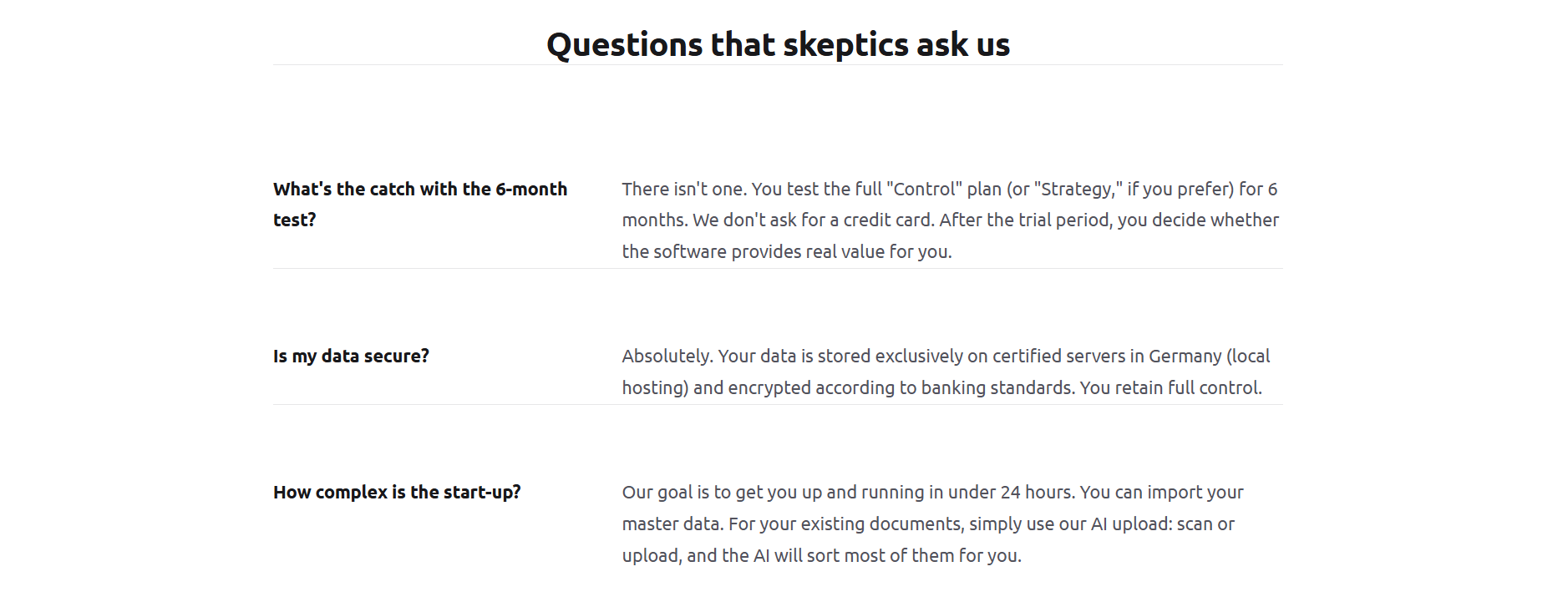Screen dimensions: 1568x602
Task: Select the "What's the catch with the 6-month test?" question
Action: [x=420, y=205]
